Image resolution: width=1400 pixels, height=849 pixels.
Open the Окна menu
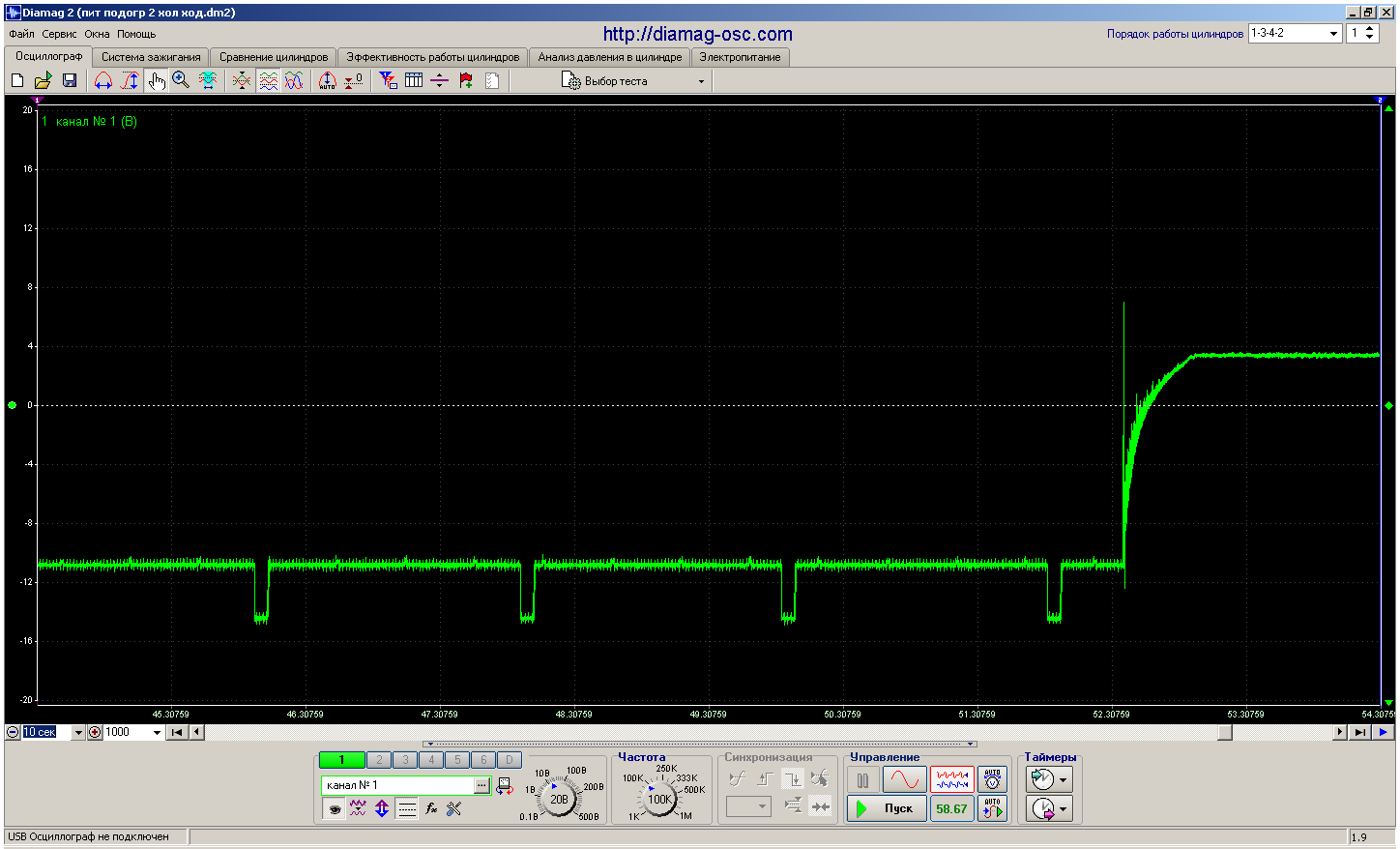pos(97,34)
